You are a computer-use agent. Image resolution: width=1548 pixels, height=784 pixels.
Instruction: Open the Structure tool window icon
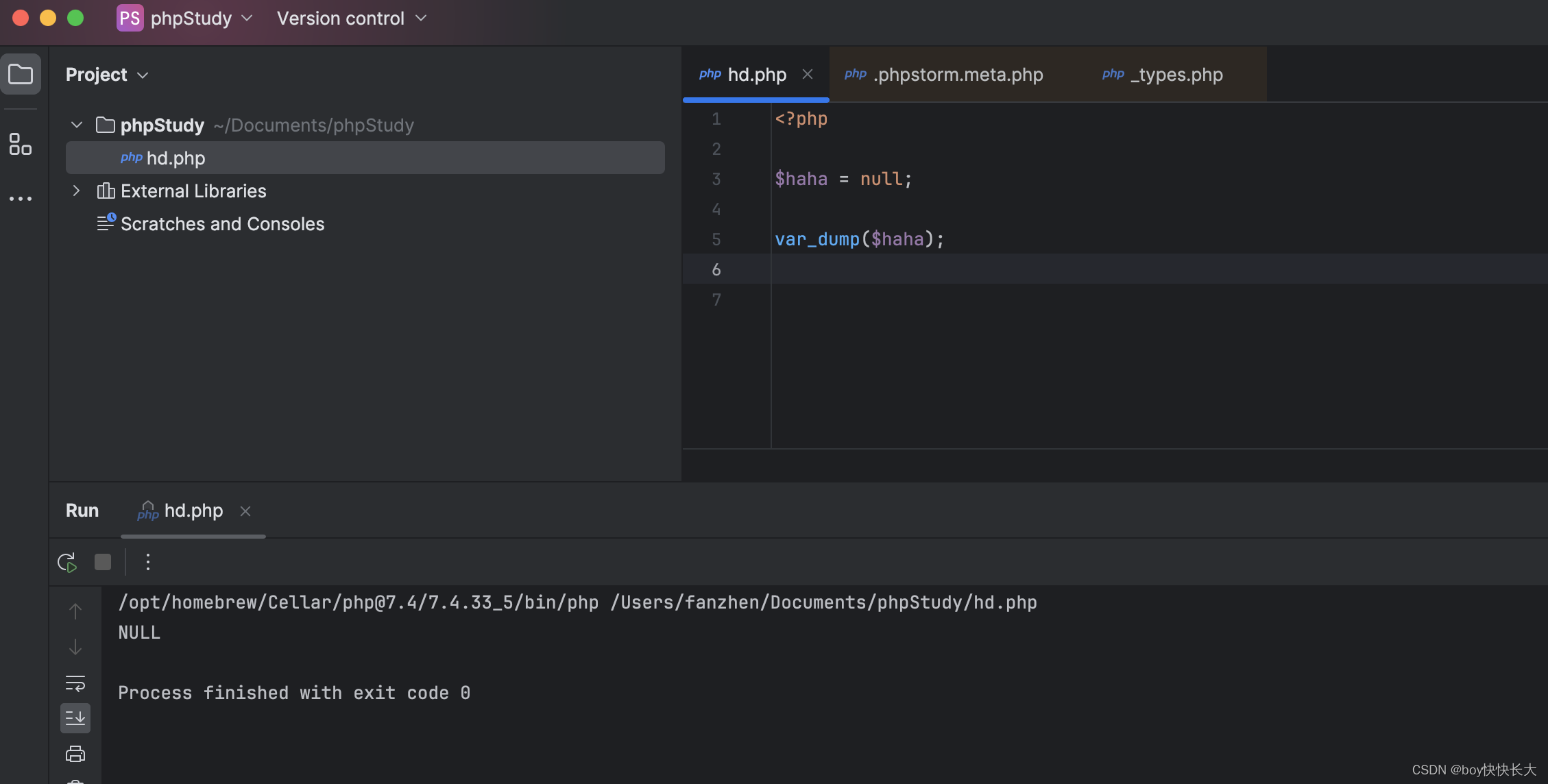21,145
